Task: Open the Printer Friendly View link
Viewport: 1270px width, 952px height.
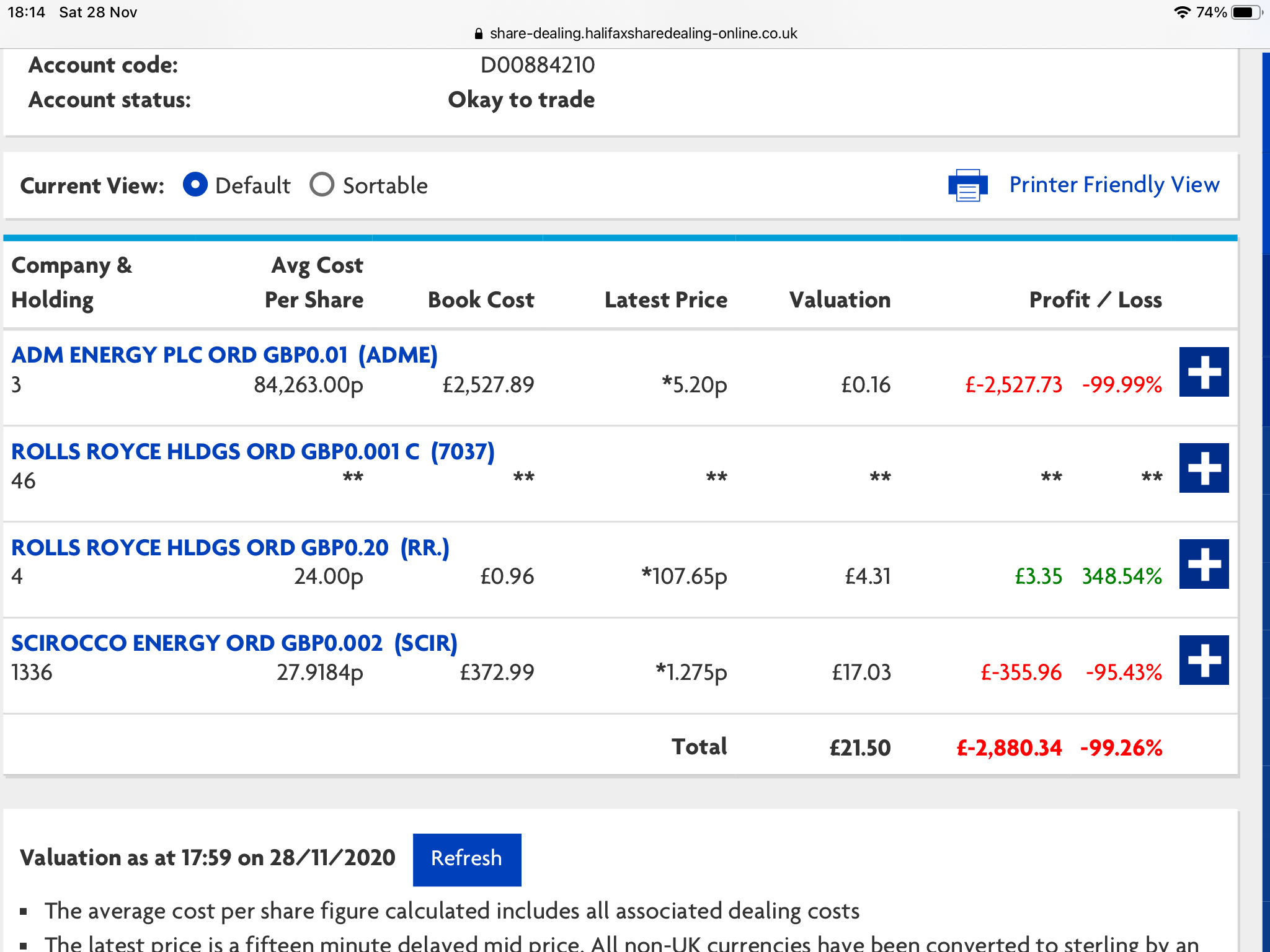Action: pos(1114,185)
